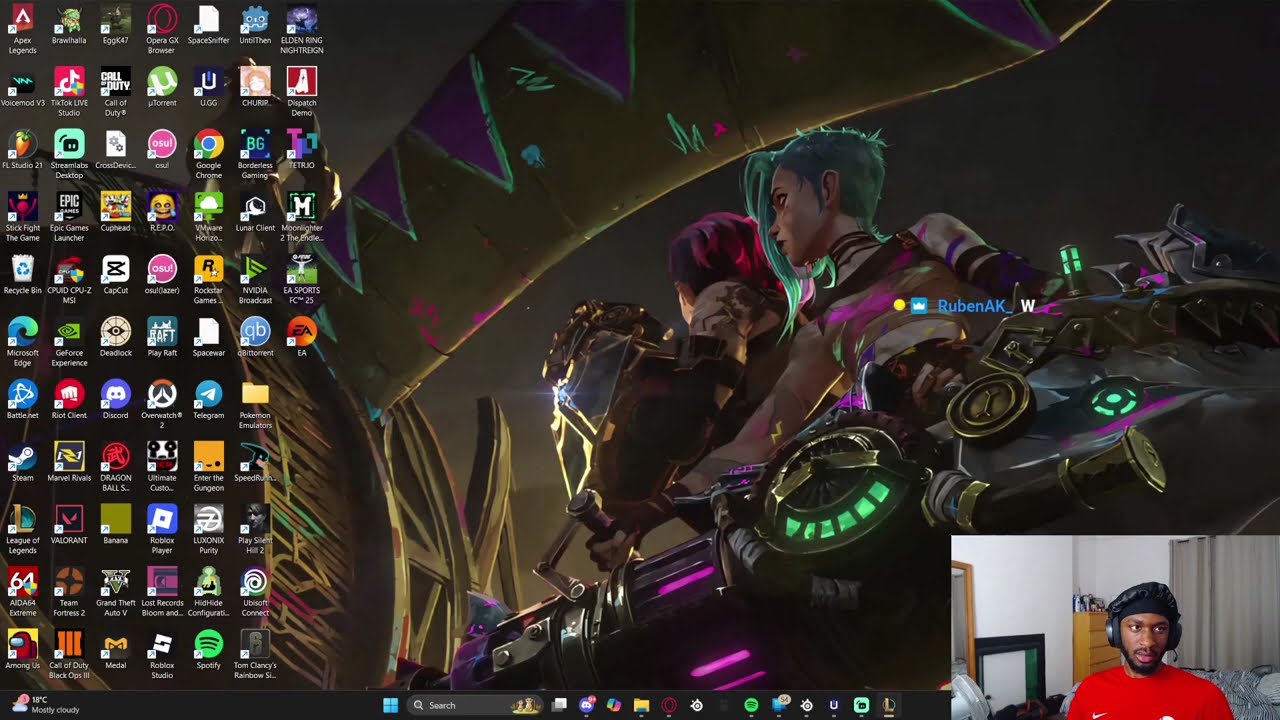
Task: Open the Play Raft shortcut
Action: pos(162,338)
